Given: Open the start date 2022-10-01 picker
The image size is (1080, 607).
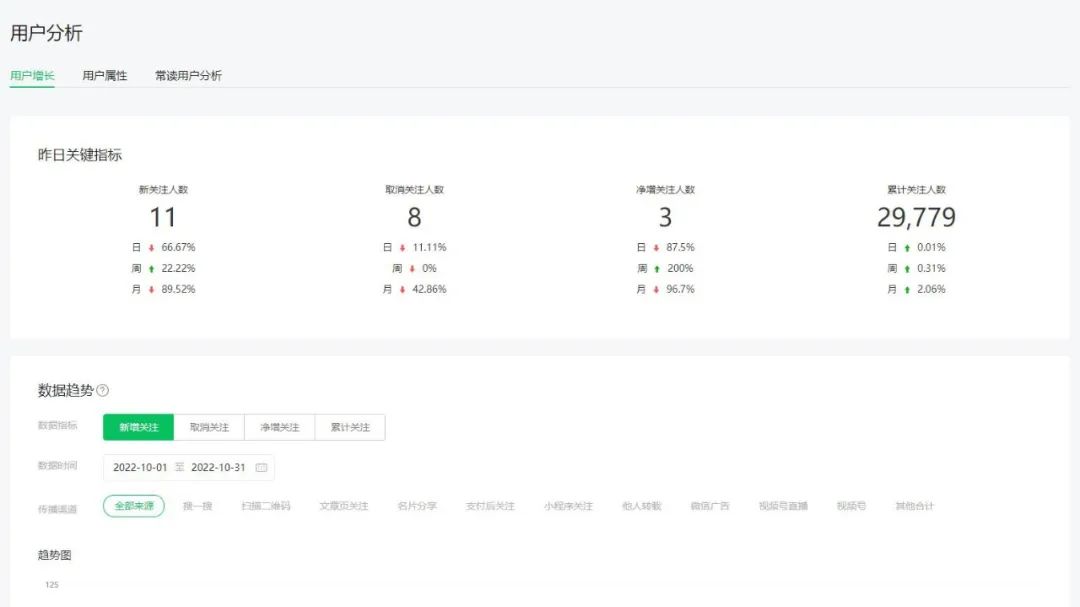Looking at the screenshot, I should tap(140, 467).
